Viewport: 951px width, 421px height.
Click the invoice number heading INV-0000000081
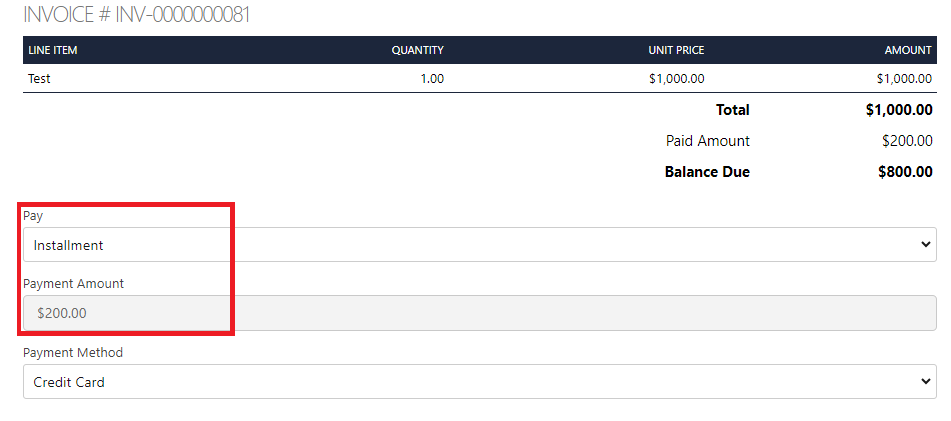pyautogui.click(x=137, y=15)
